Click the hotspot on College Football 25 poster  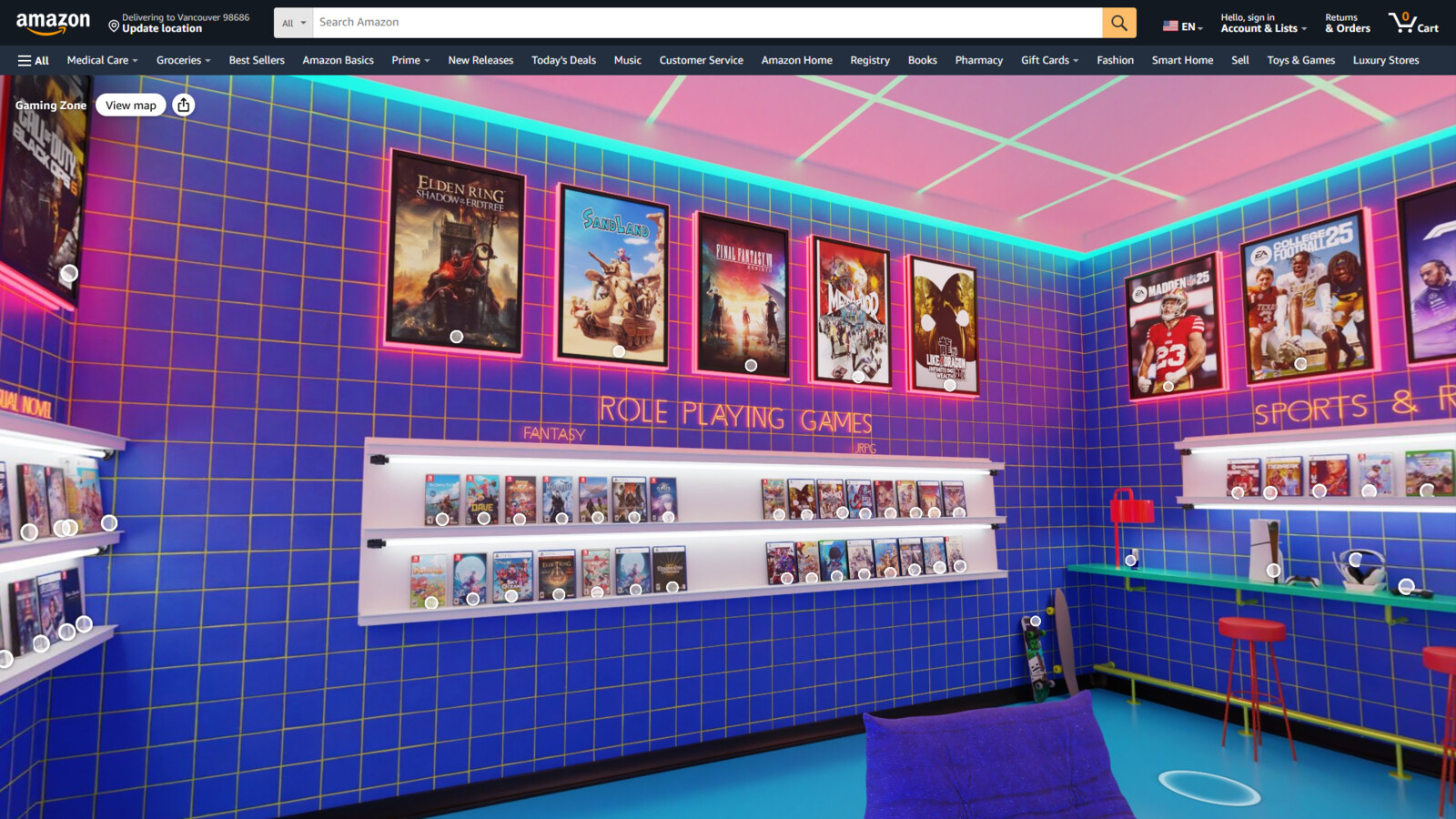[1300, 363]
